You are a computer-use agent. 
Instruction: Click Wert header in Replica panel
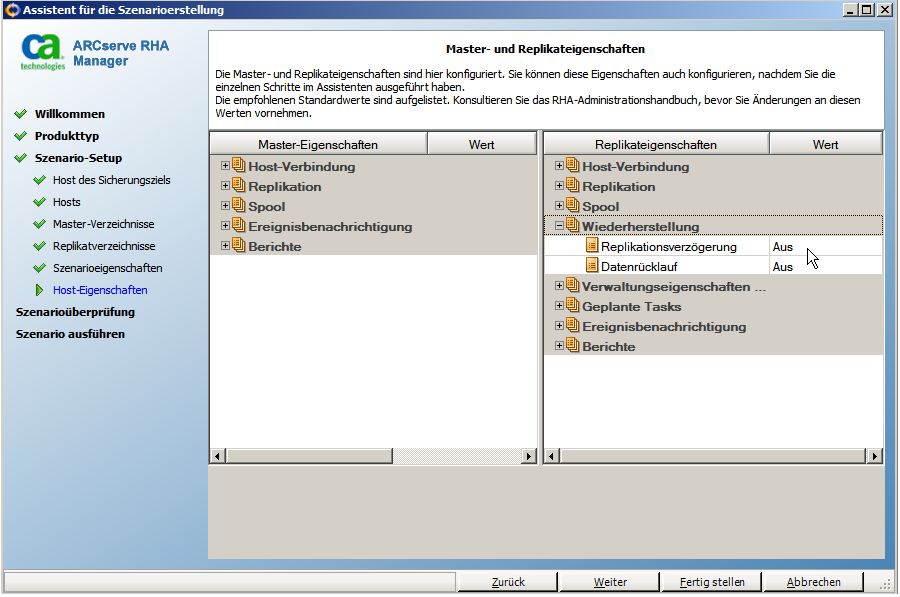[825, 144]
